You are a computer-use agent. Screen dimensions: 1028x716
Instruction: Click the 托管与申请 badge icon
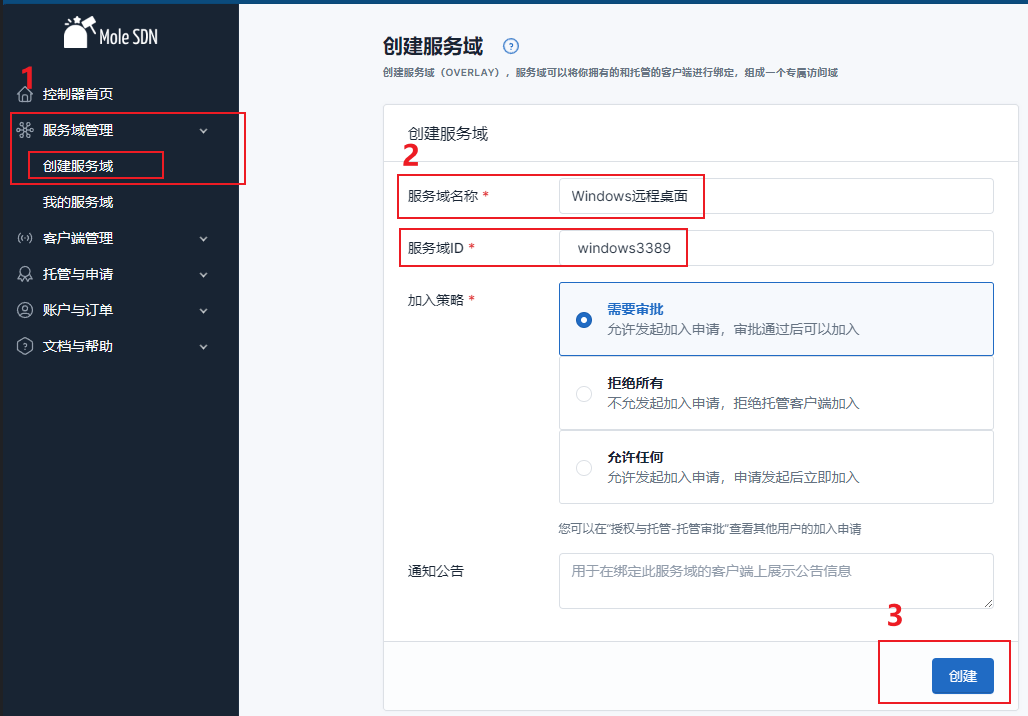click(x=25, y=274)
